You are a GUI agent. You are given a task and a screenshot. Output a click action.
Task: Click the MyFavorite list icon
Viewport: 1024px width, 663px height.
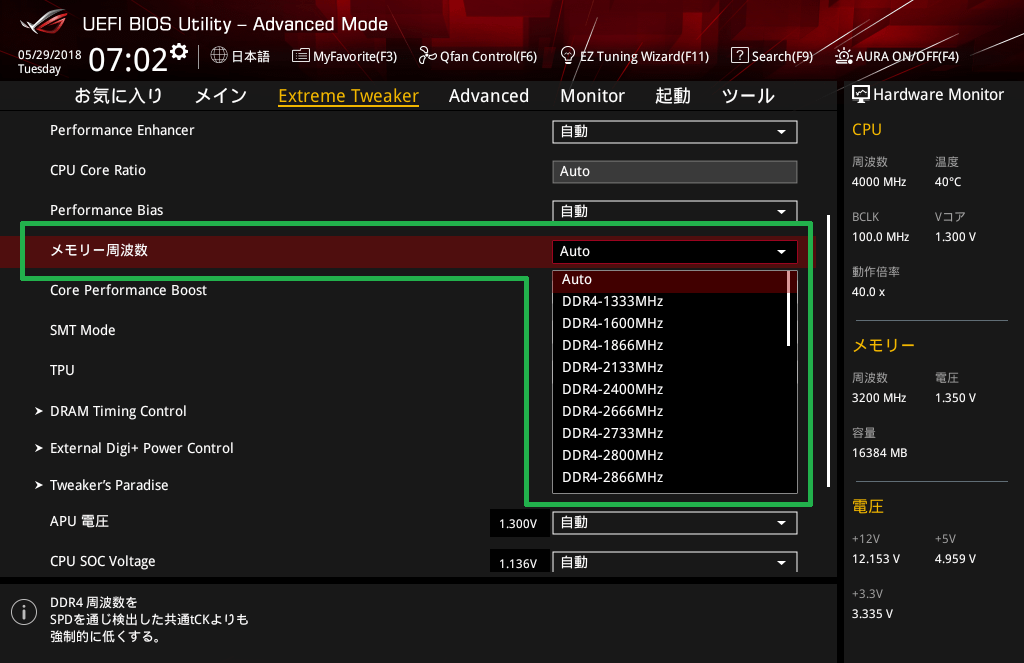[x=300, y=56]
